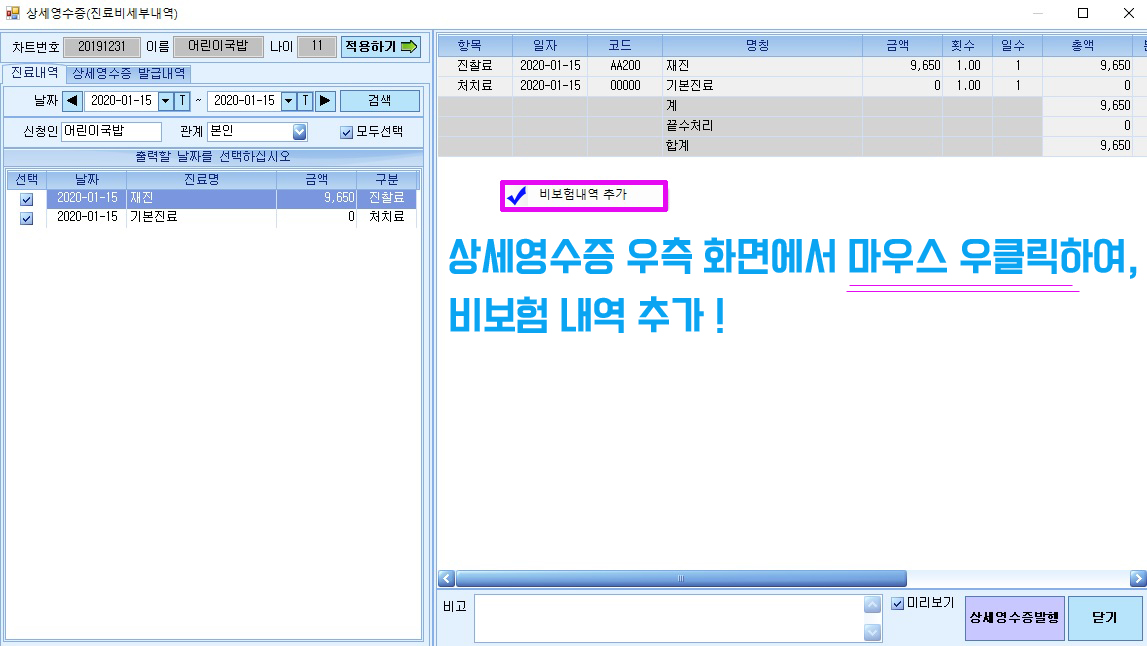1147x646 pixels.
Task: Toggle the 미리보기 checkbox
Action: pos(898,604)
